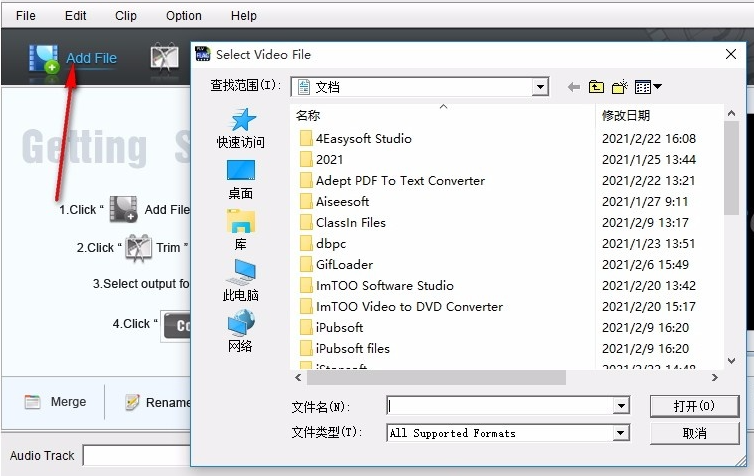Viewport: 754px width, 476px height.
Task: Open 网络 network location
Action: click(x=240, y=331)
